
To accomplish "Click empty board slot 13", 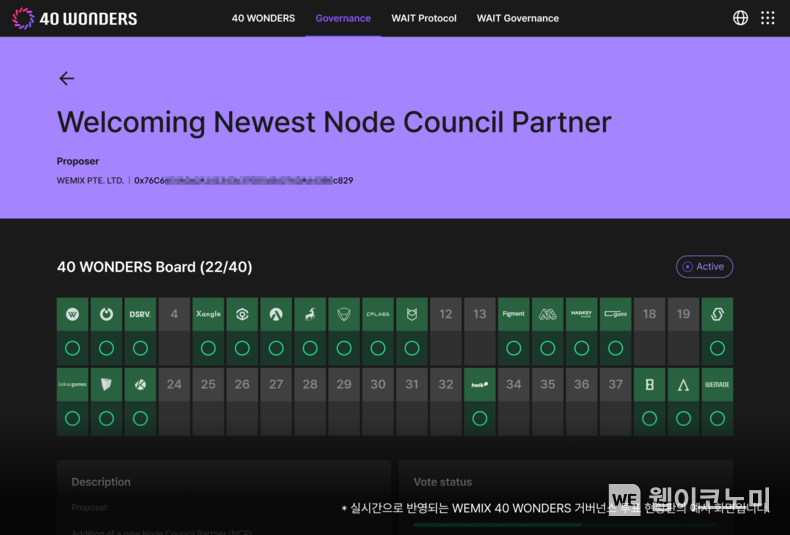I will tap(480, 314).
